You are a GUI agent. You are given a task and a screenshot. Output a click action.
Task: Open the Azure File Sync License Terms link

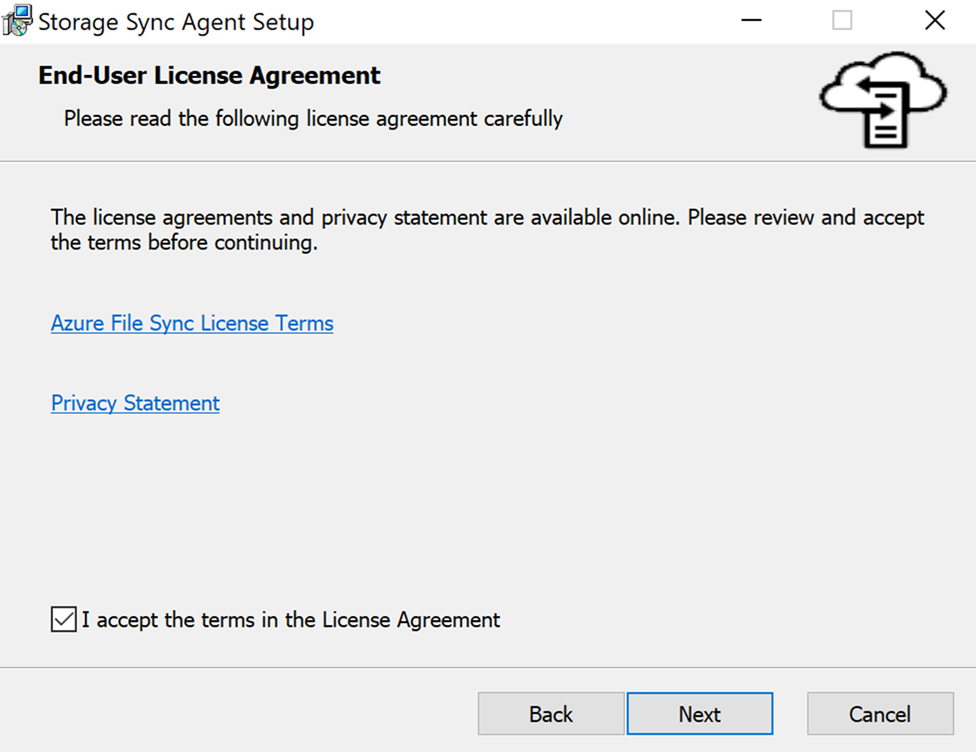click(192, 323)
